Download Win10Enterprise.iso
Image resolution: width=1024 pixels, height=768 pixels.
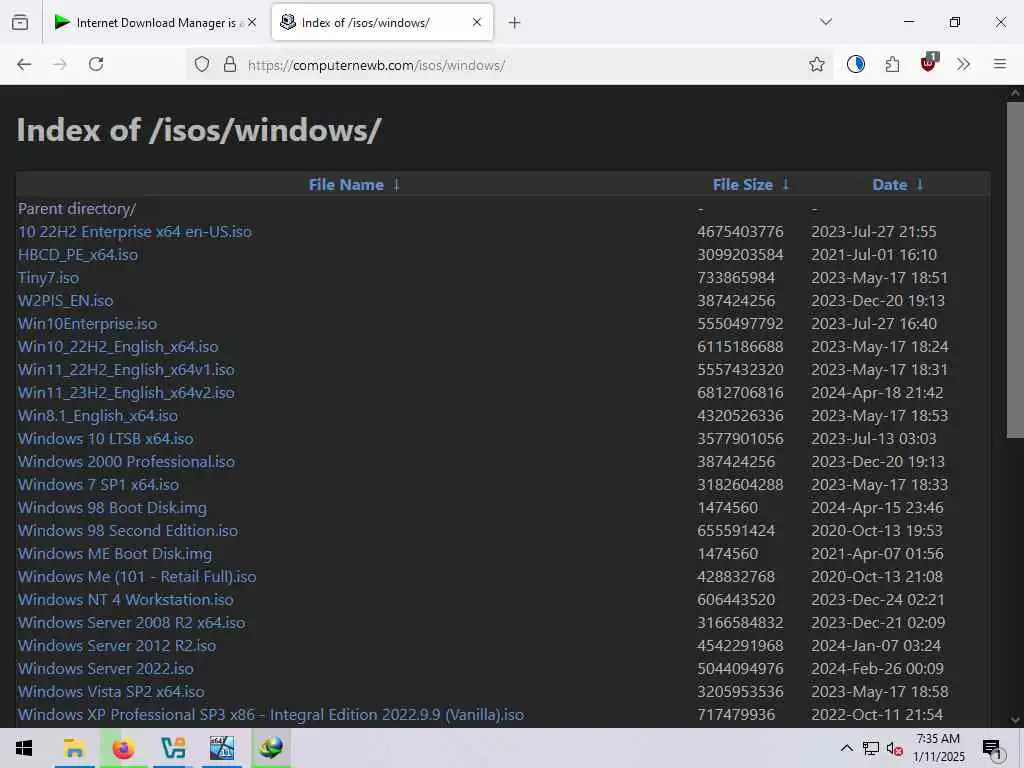[88, 324]
